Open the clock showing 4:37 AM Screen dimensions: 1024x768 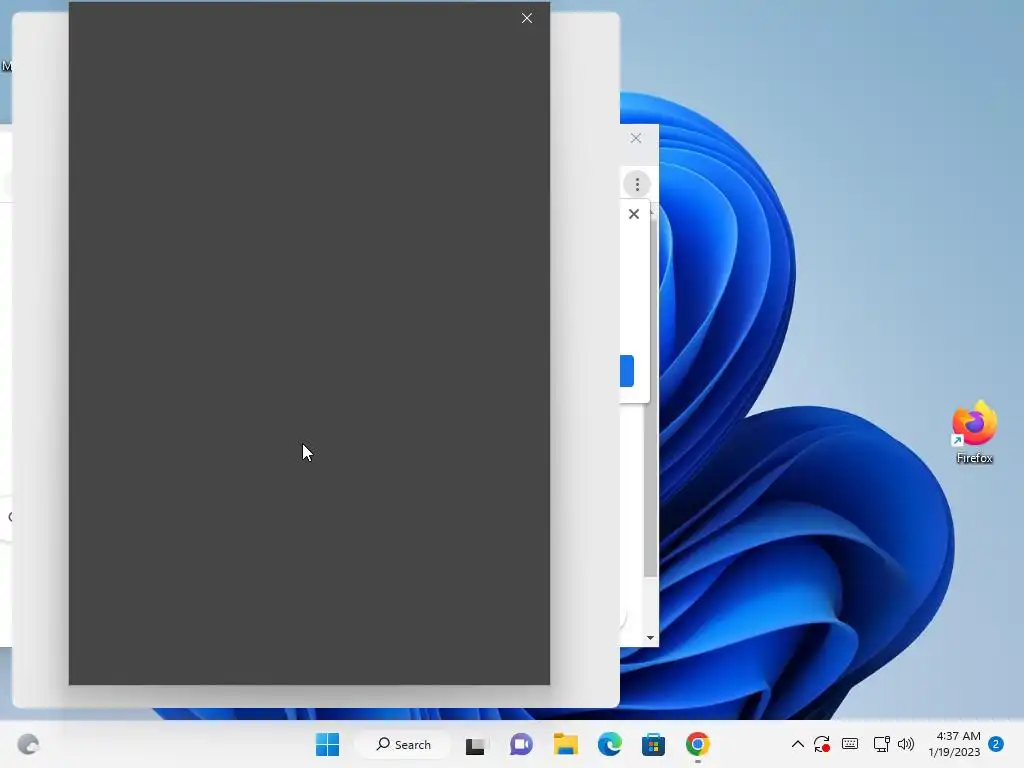click(x=954, y=744)
